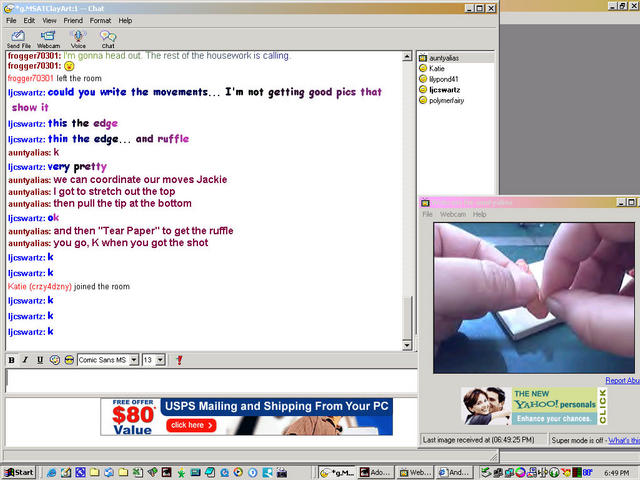
Task: Click the chat scrollbar down arrow
Action: pos(407,345)
